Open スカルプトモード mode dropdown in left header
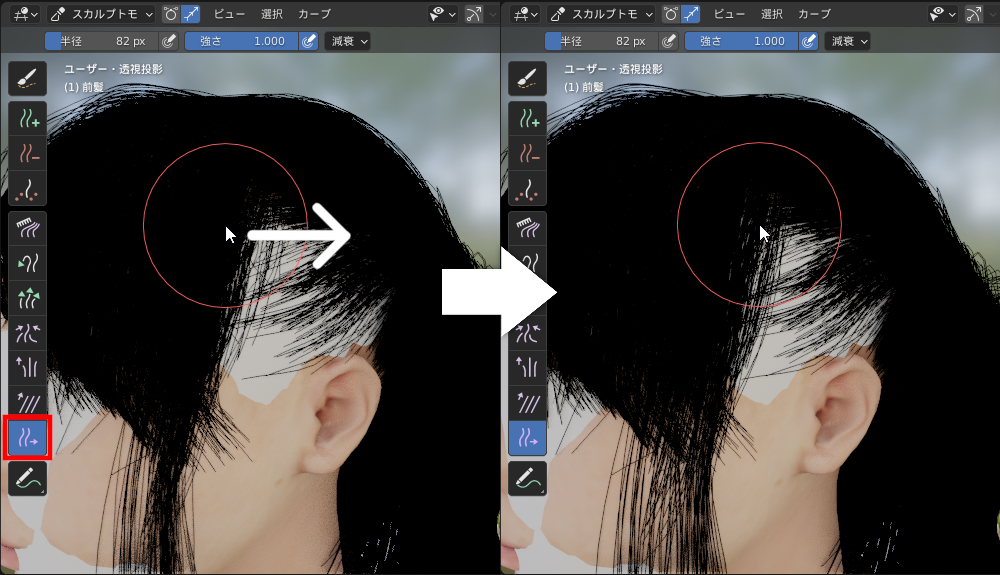 pos(102,14)
